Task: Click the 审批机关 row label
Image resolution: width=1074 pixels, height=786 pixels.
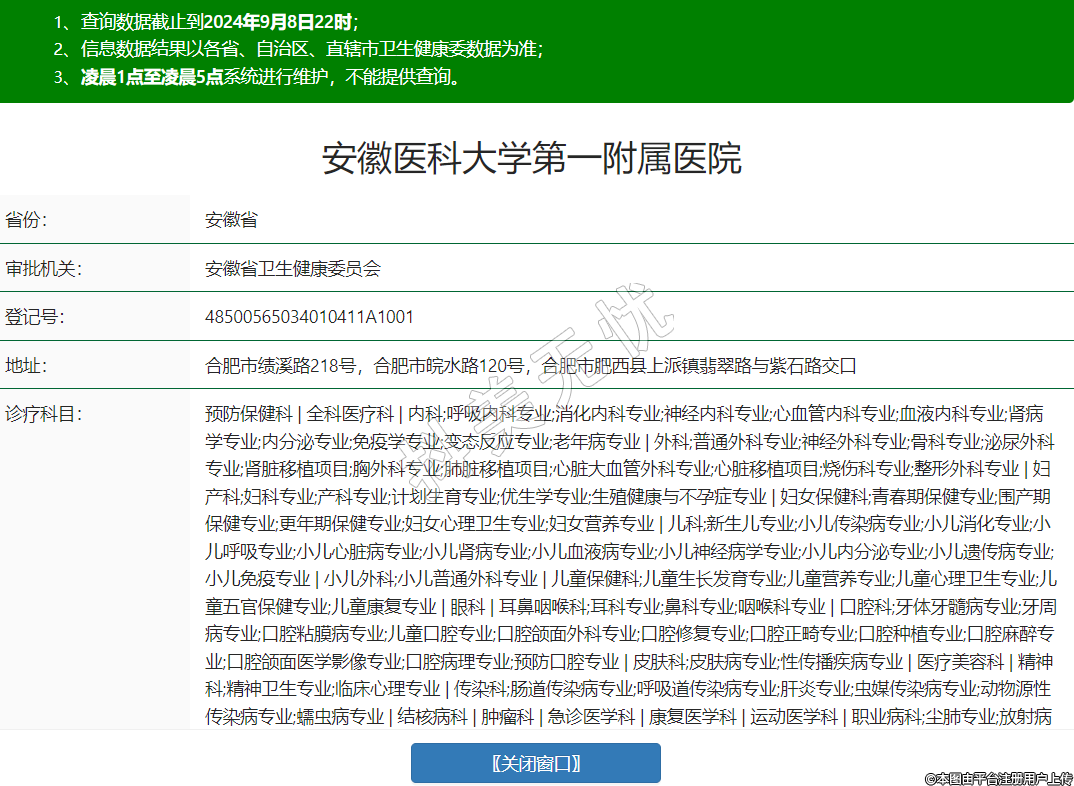Action: point(43,268)
